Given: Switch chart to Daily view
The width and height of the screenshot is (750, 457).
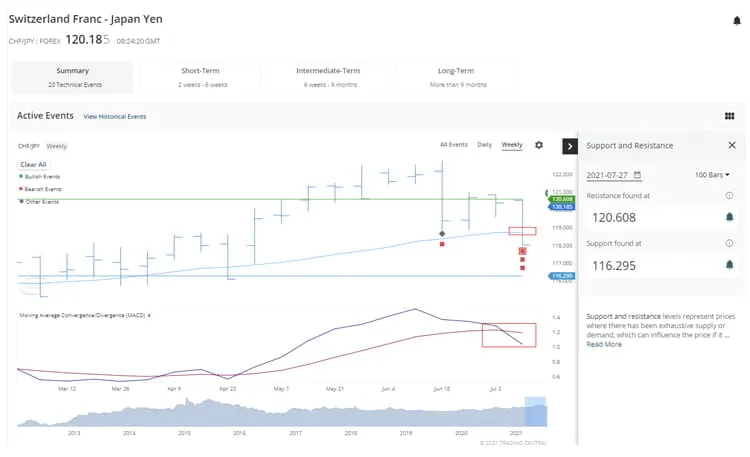Looking at the screenshot, I should (x=484, y=145).
